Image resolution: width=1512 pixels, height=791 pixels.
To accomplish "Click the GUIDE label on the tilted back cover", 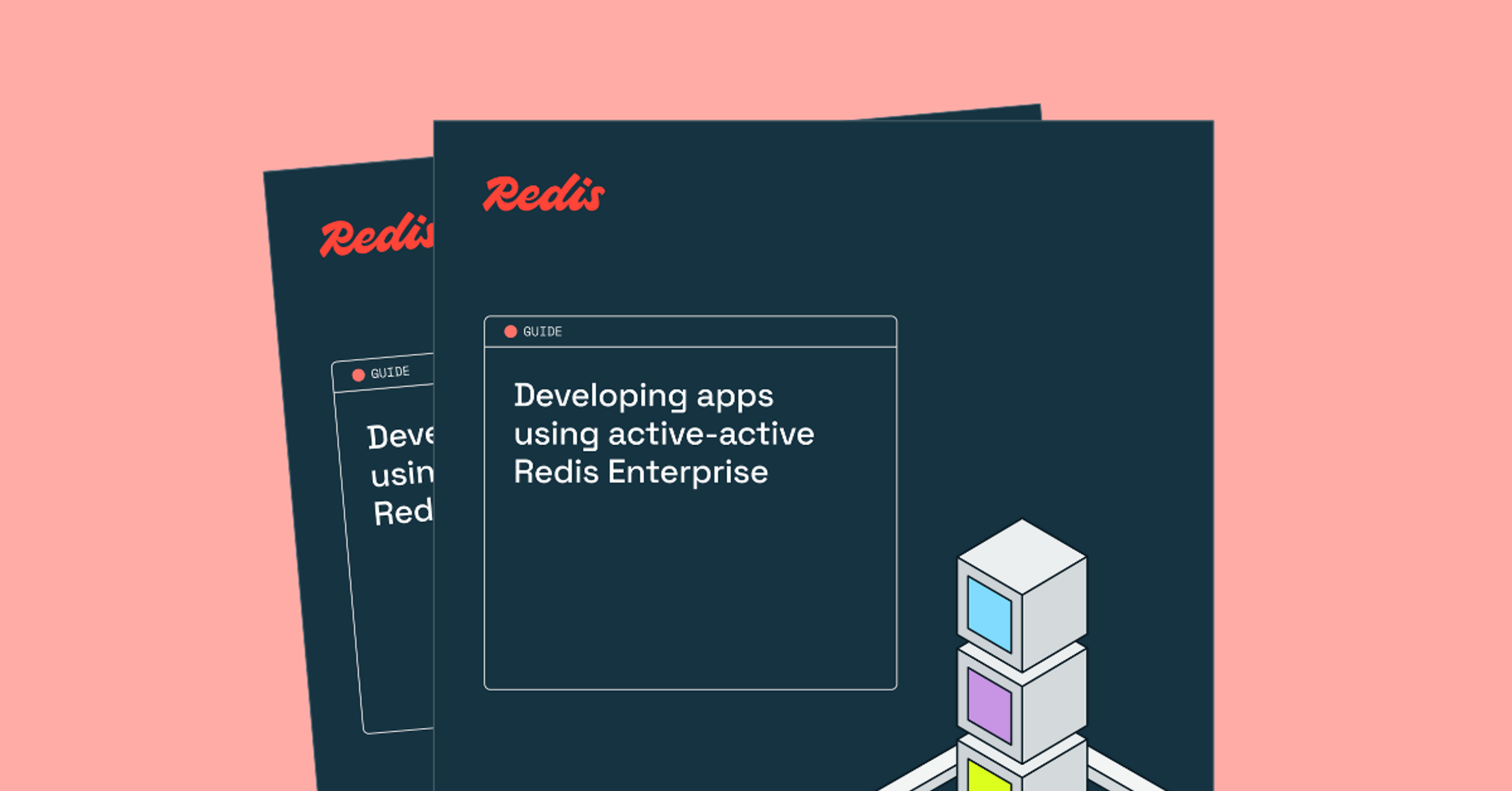I will 390,372.
